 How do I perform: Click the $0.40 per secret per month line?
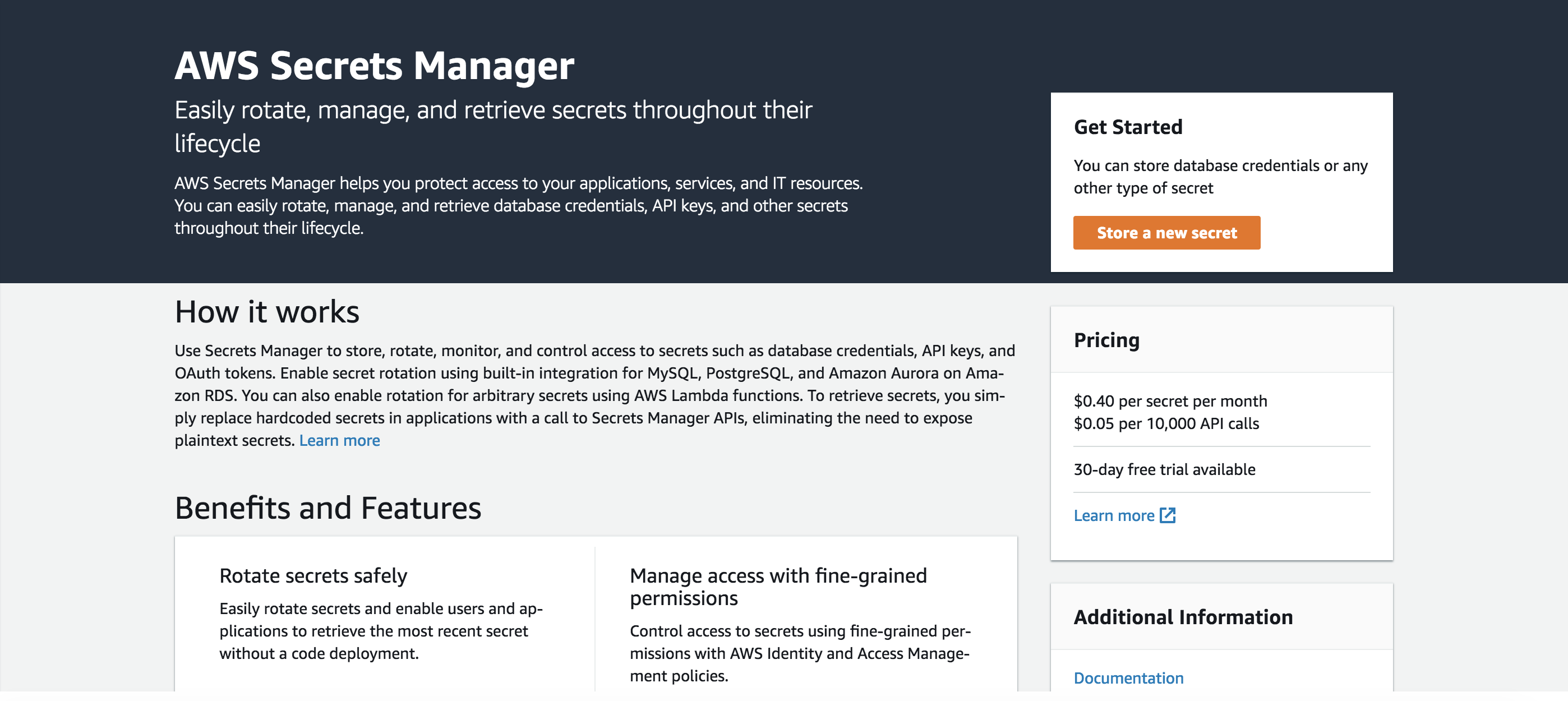[x=1170, y=401]
